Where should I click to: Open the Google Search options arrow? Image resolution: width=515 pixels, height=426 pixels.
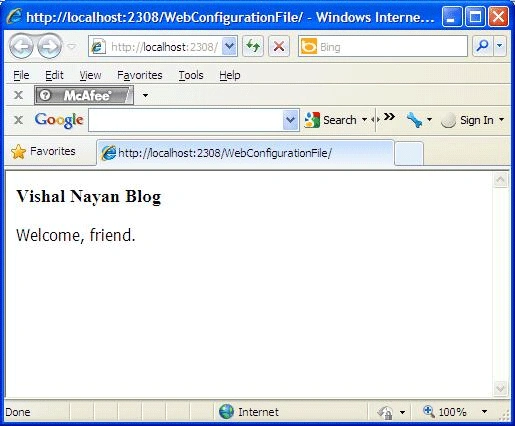[x=364, y=120]
